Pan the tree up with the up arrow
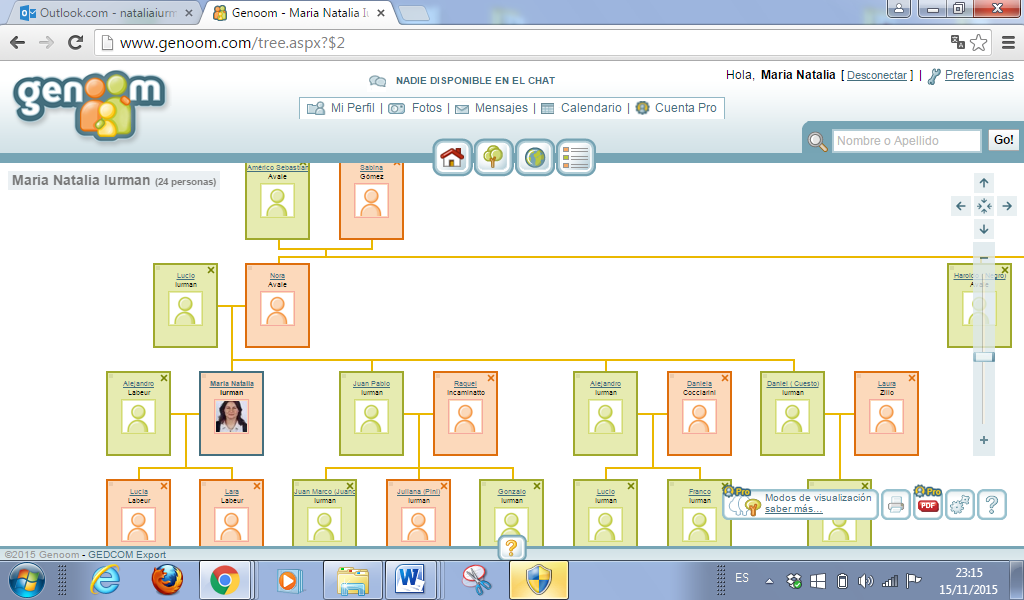Screen dimensions: 1024x600 pos(984,183)
